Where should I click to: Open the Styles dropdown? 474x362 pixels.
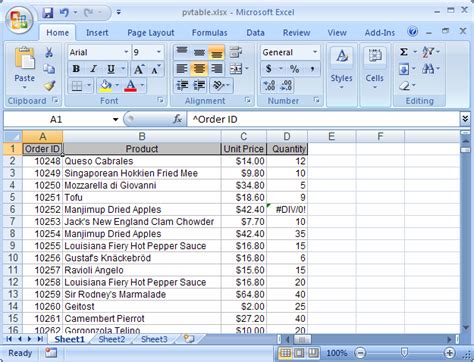tap(341, 74)
